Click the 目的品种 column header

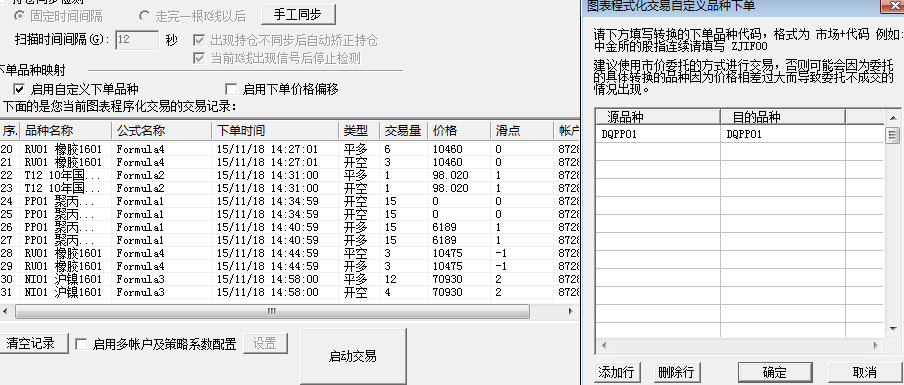click(x=783, y=117)
